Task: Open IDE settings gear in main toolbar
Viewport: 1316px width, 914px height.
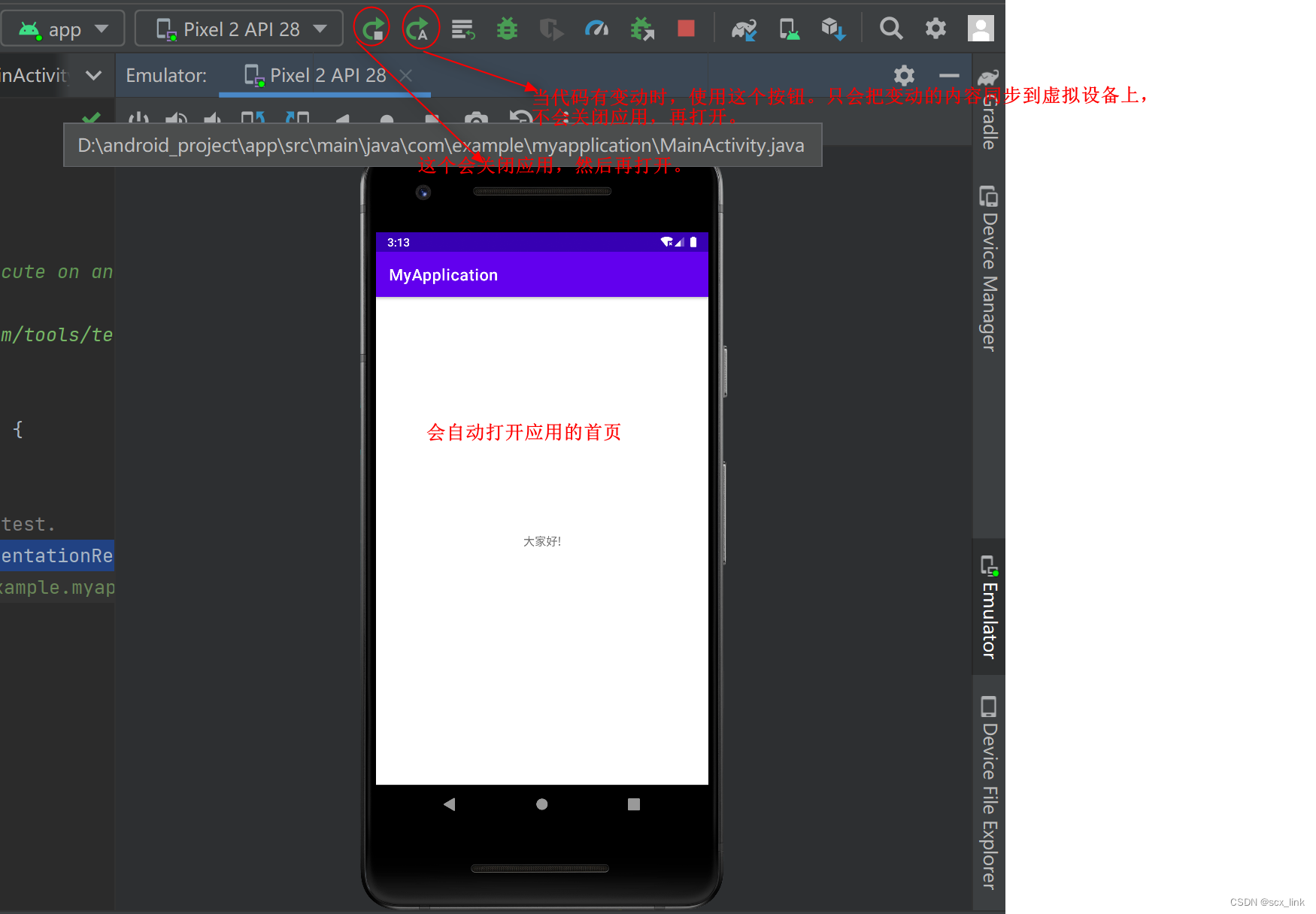Action: coord(935,29)
